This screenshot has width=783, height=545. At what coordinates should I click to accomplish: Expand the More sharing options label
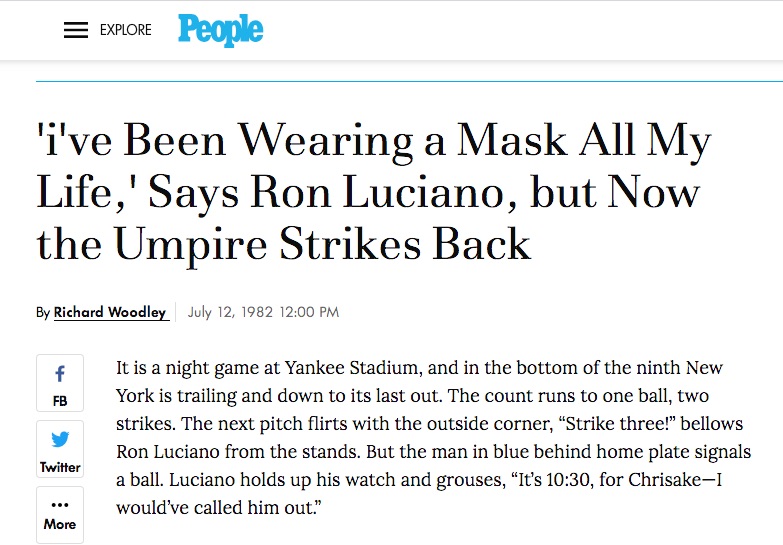60,523
